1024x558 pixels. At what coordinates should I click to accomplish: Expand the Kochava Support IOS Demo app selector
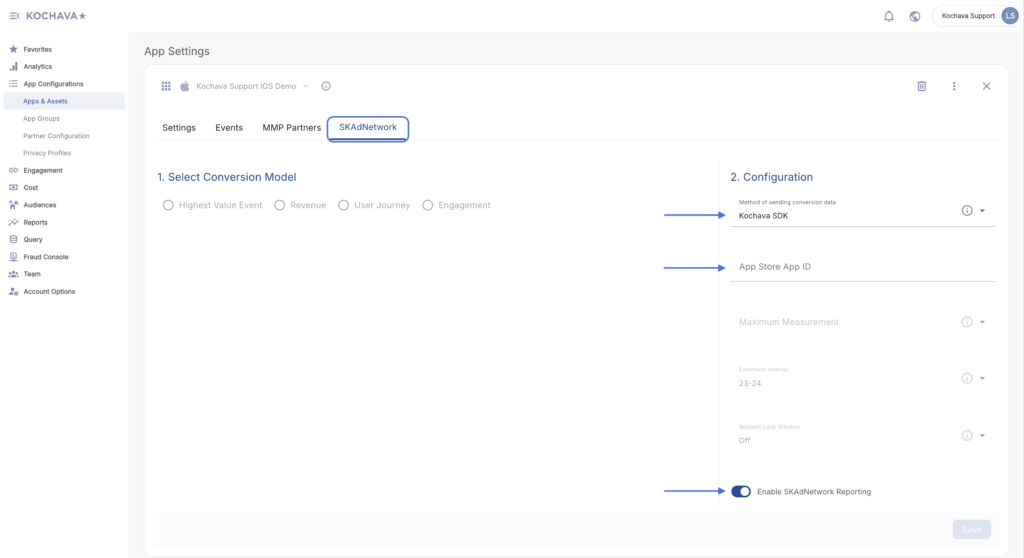coord(305,86)
